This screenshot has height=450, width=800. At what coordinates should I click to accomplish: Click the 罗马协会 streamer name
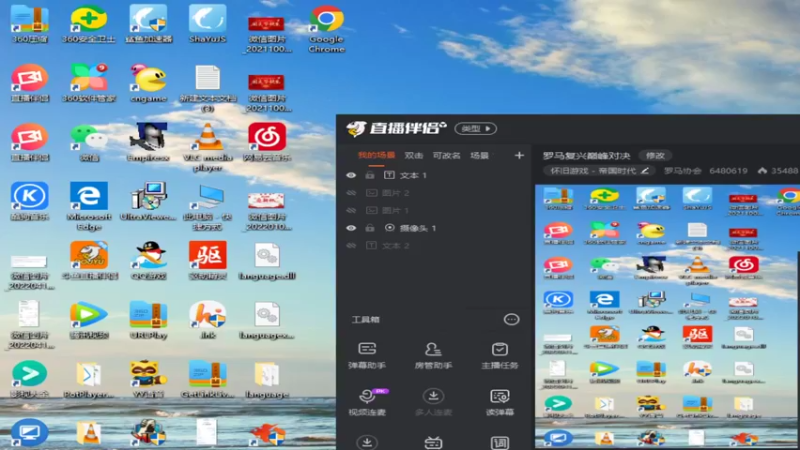tap(682, 171)
